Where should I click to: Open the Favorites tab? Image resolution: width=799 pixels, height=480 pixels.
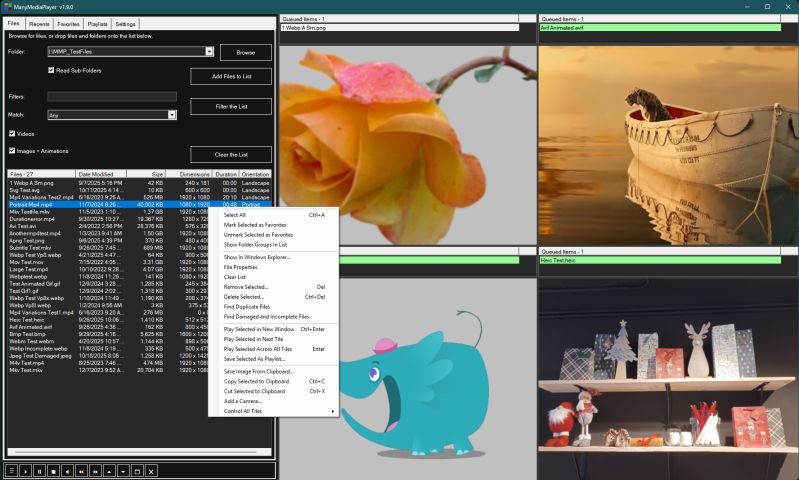68,24
